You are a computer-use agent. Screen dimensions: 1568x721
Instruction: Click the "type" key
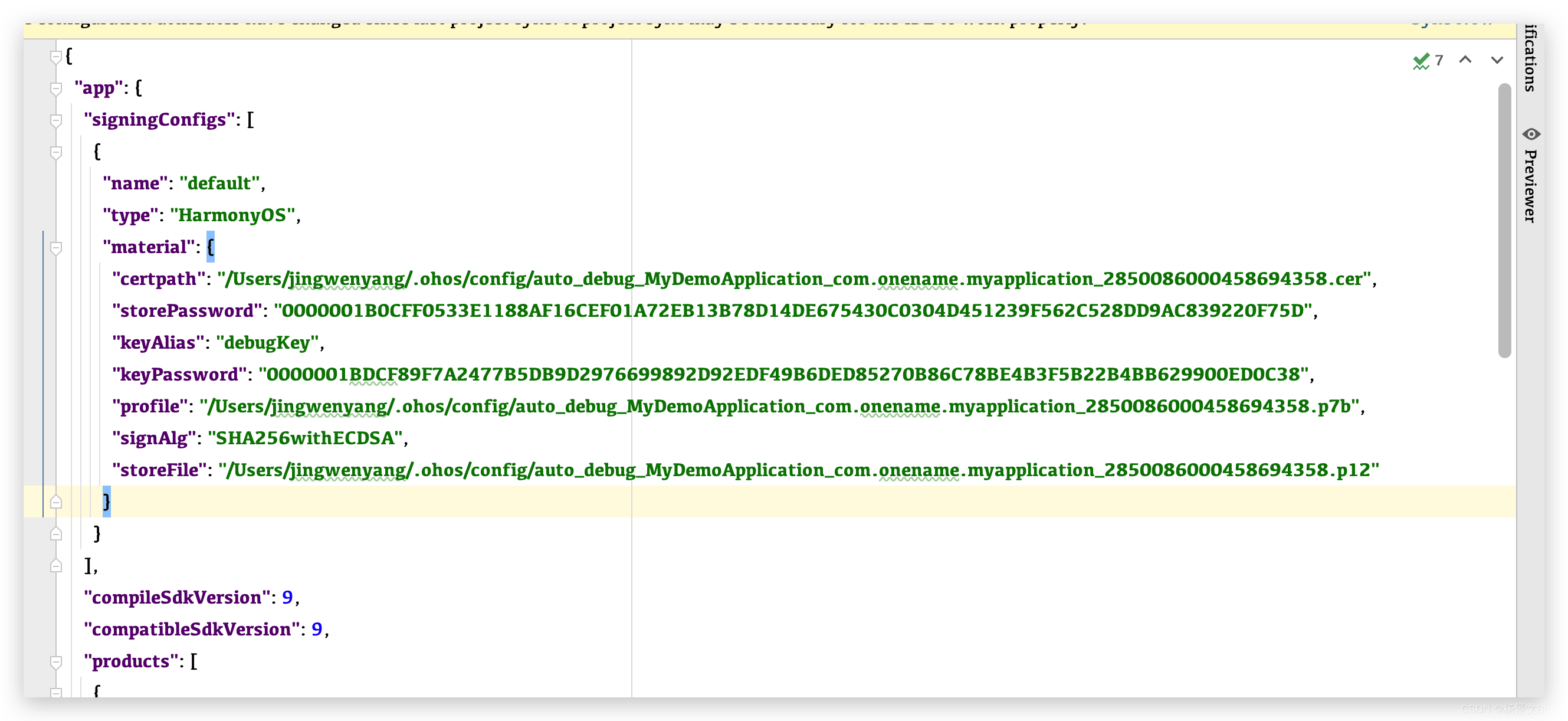tap(130, 215)
